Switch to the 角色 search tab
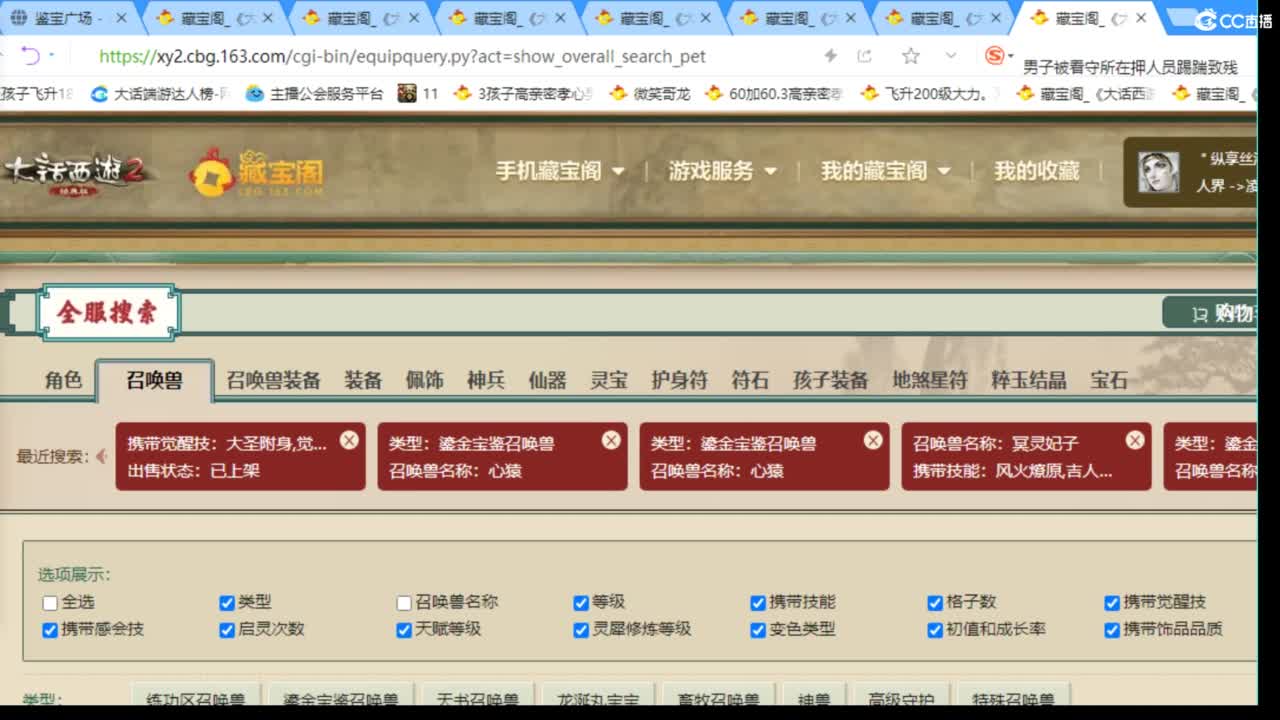This screenshot has height=720, width=1280. click(63, 380)
